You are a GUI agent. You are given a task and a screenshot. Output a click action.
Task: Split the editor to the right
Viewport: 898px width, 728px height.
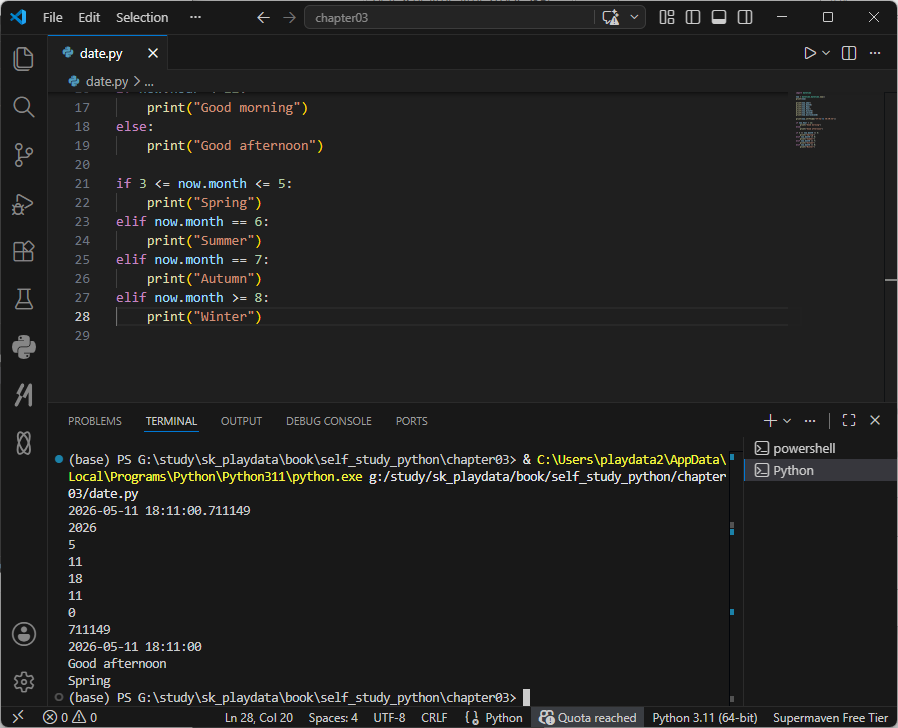point(849,53)
